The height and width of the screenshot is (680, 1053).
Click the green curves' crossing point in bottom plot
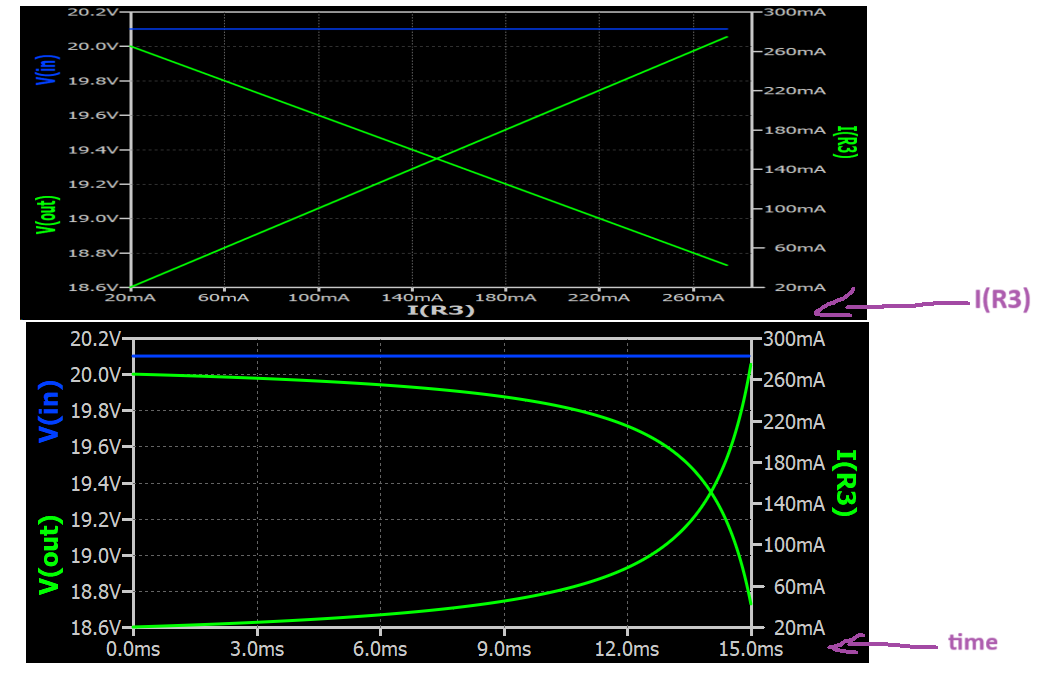coord(711,493)
